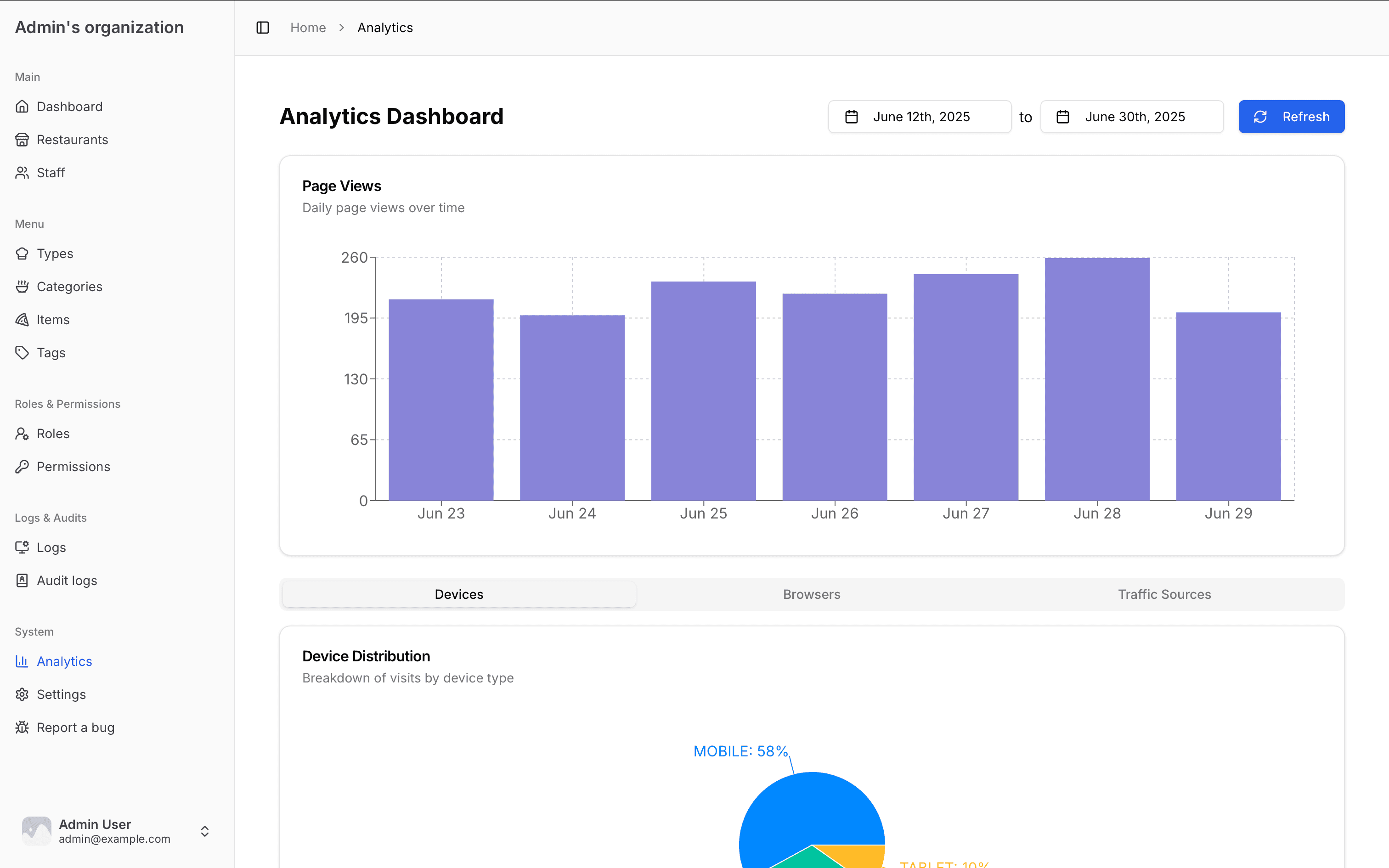Open the Traffic Sources tab
Viewport: 1389px width, 868px height.
tap(1164, 594)
